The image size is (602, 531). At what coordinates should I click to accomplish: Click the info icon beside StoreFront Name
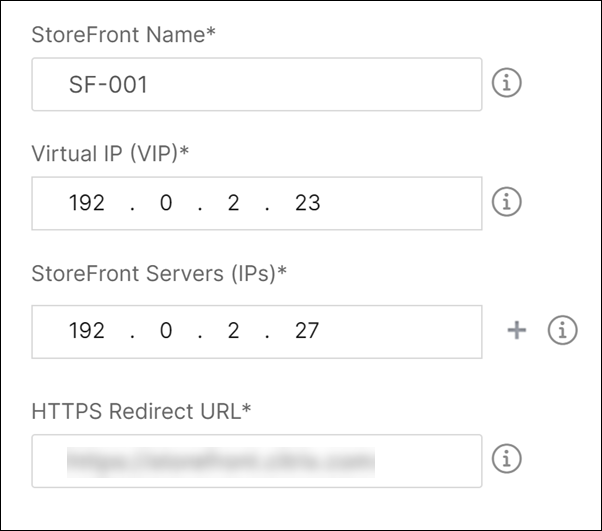tap(506, 83)
